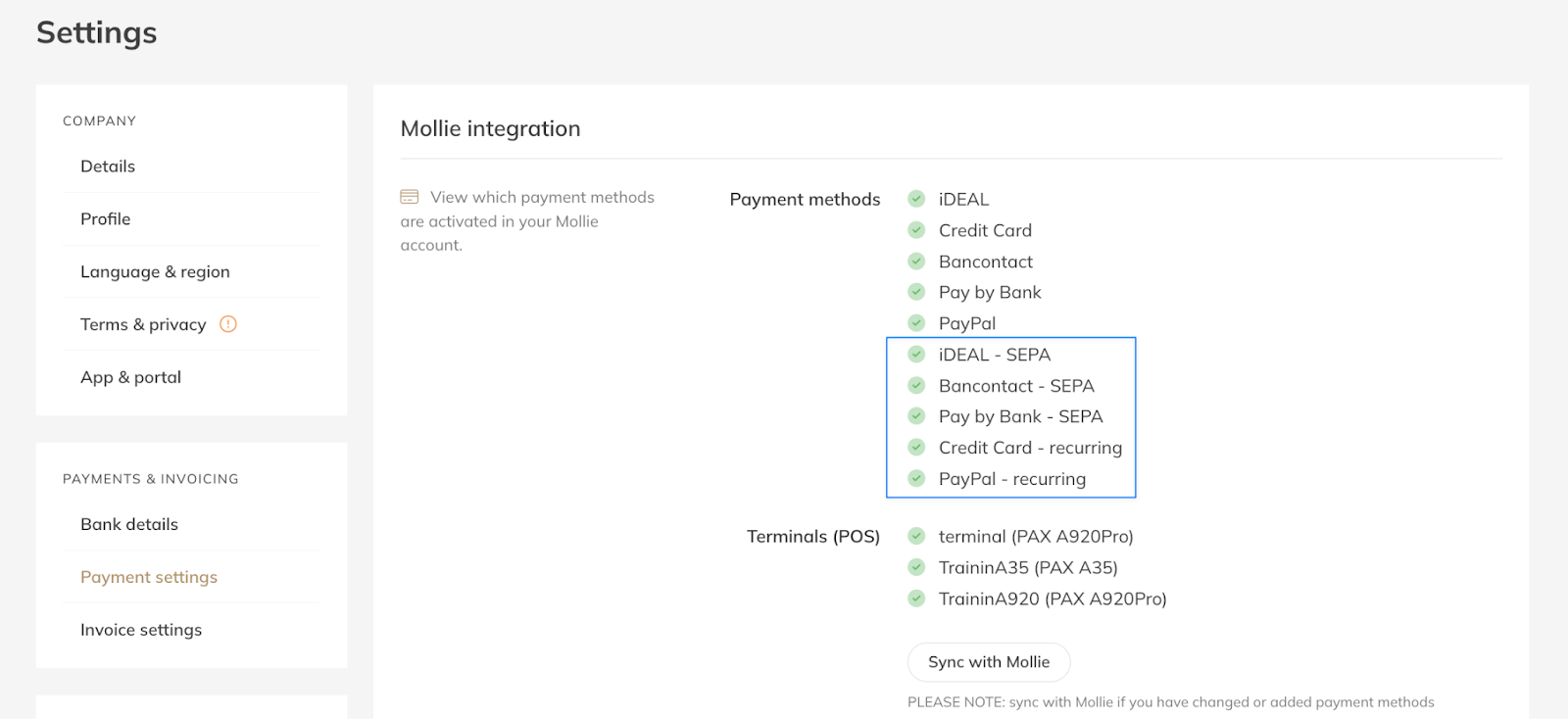Click the check icon next to PayPal - recurring

pos(916,479)
